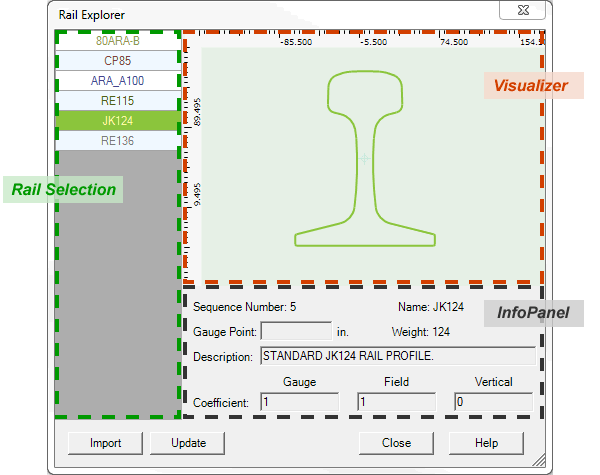Click the highlighted JK124 rail entry

pos(117,121)
